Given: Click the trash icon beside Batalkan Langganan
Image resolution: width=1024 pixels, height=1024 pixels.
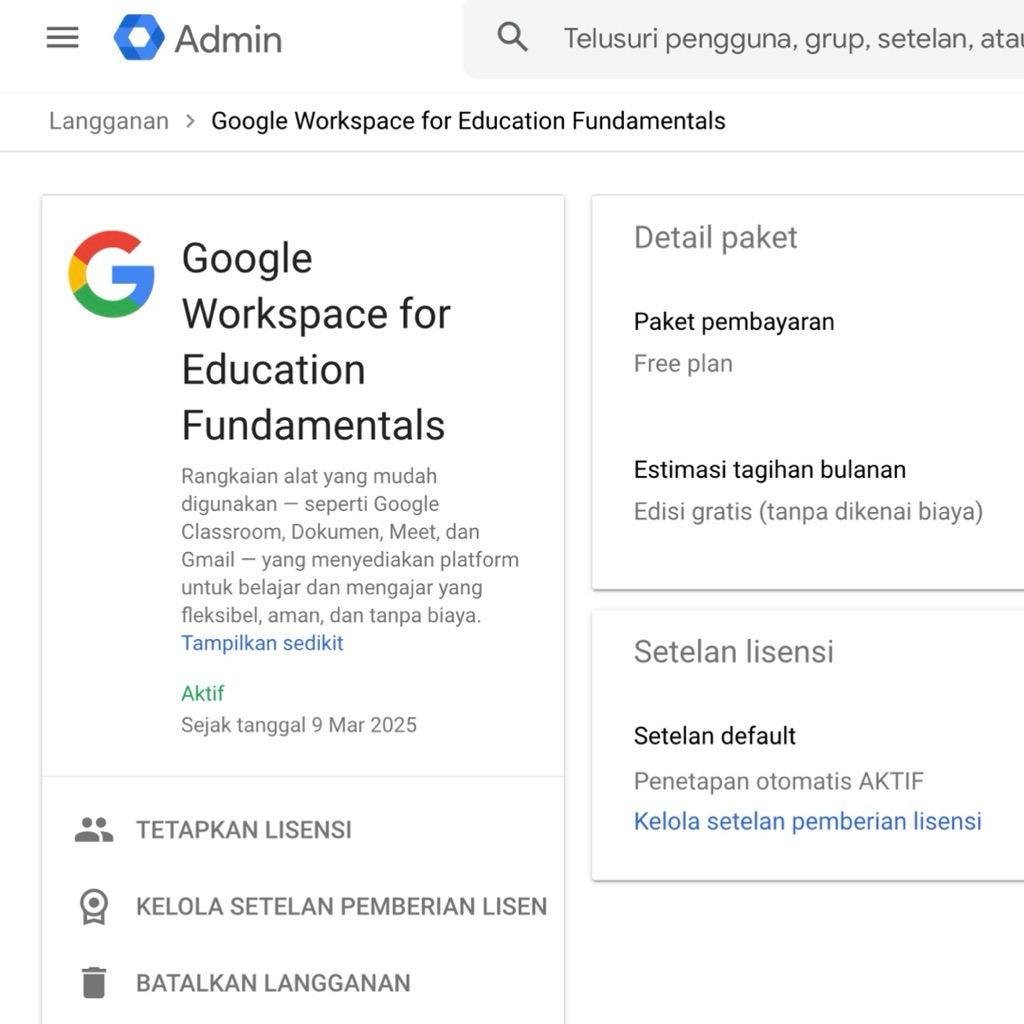Looking at the screenshot, I should pos(92,982).
